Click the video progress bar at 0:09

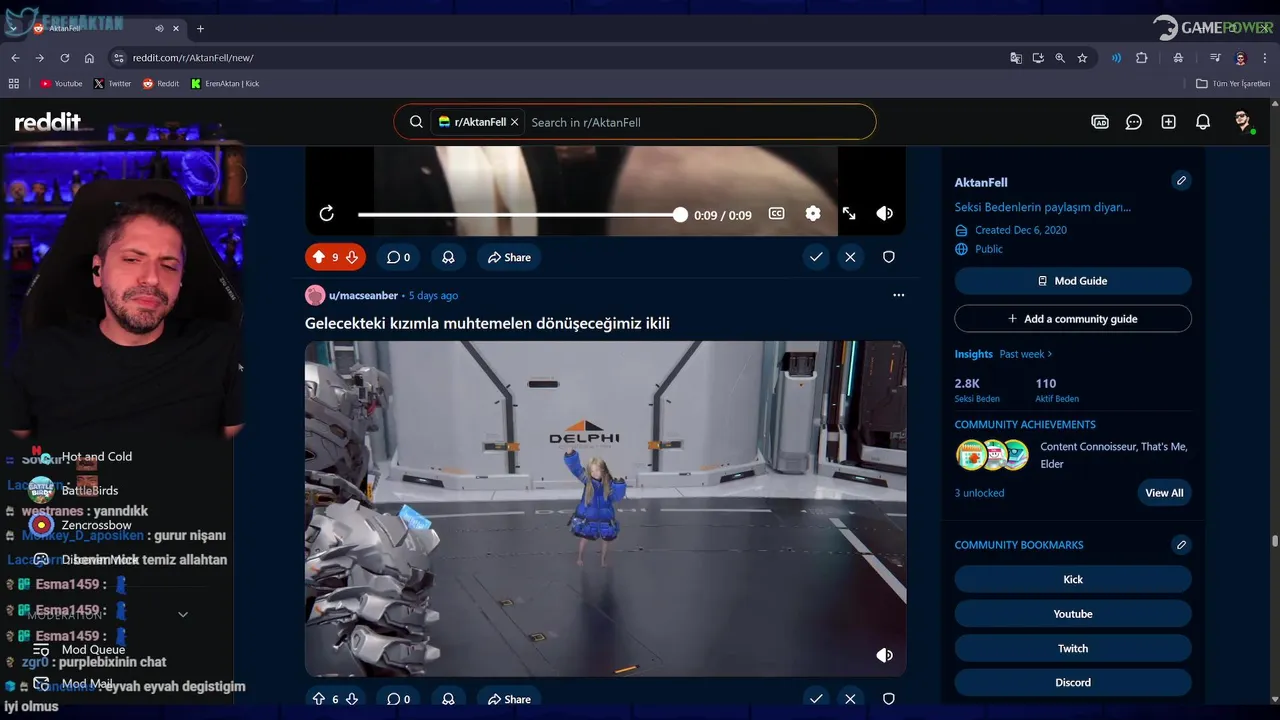coord(519,215)
